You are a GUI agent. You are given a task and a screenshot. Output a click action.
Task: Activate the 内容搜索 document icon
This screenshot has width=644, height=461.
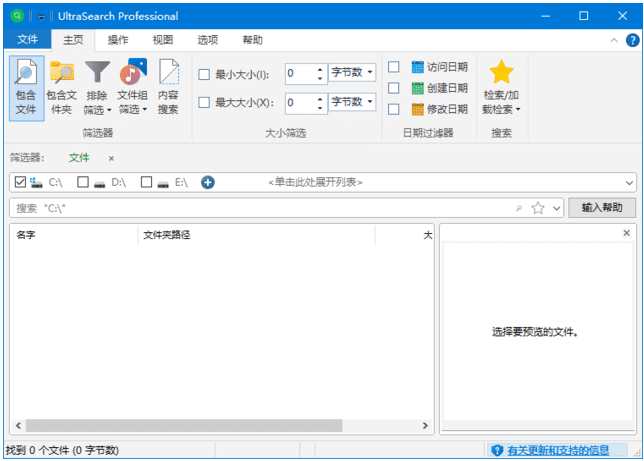(x=168, y=72)
